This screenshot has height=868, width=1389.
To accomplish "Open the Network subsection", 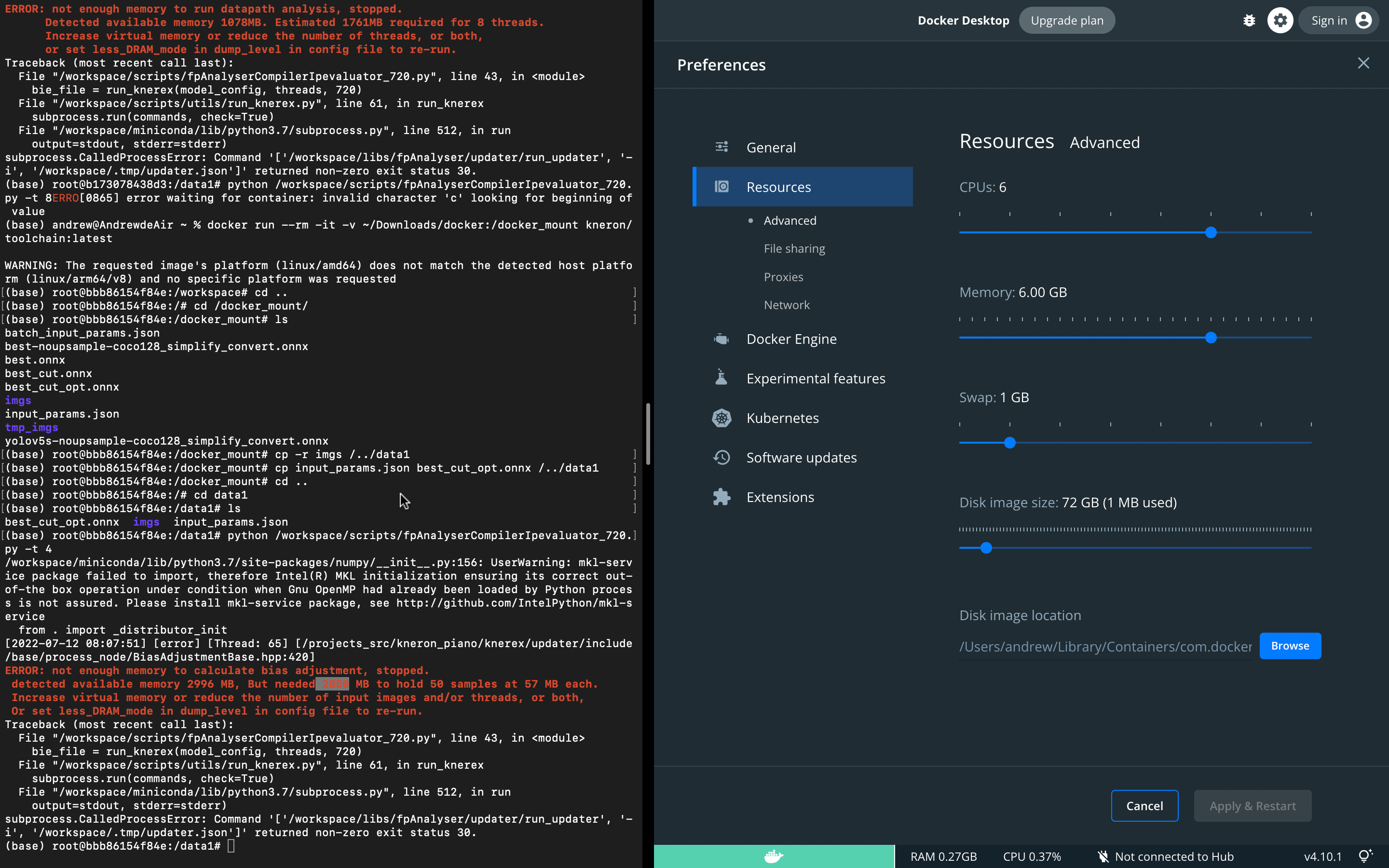I will pyautogui.click(x=786, y=305).
